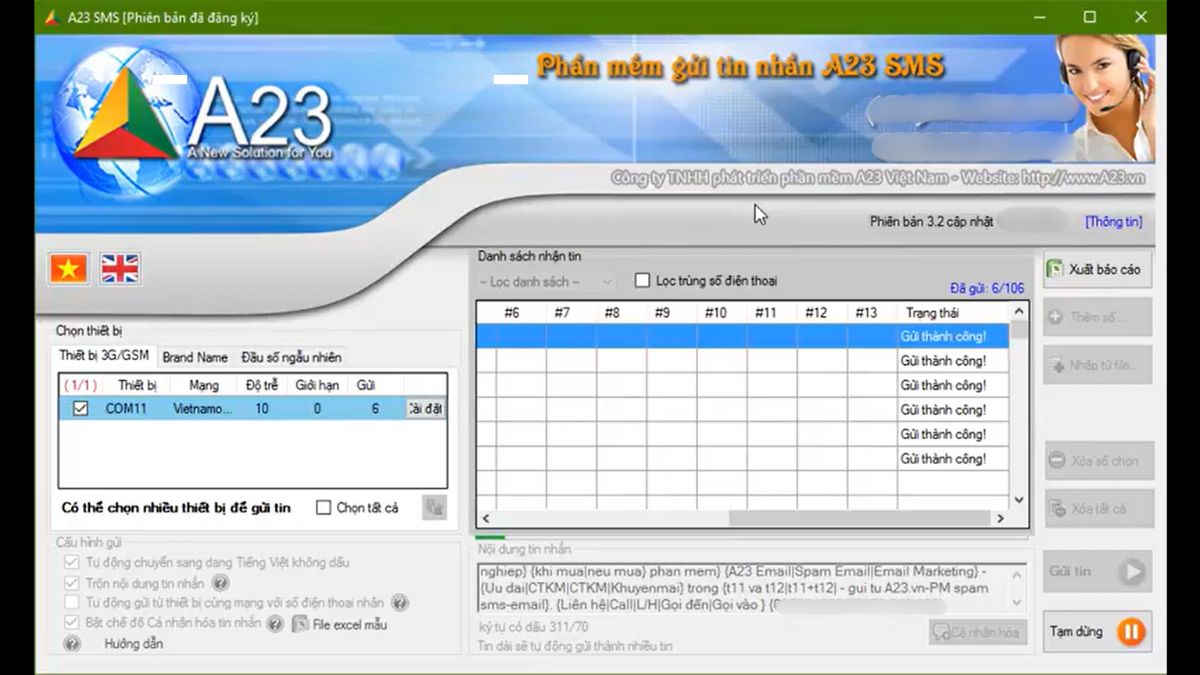Click the send progress bar above Nội dung tin nhắn

click(751, 539)
